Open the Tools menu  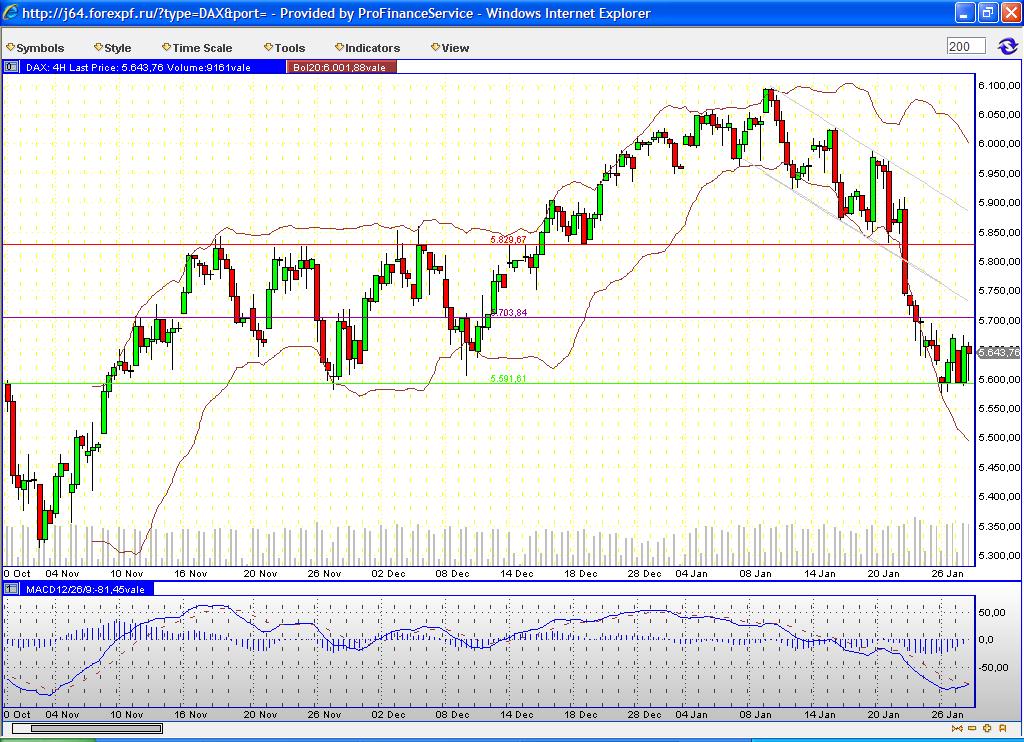(289, 47)
